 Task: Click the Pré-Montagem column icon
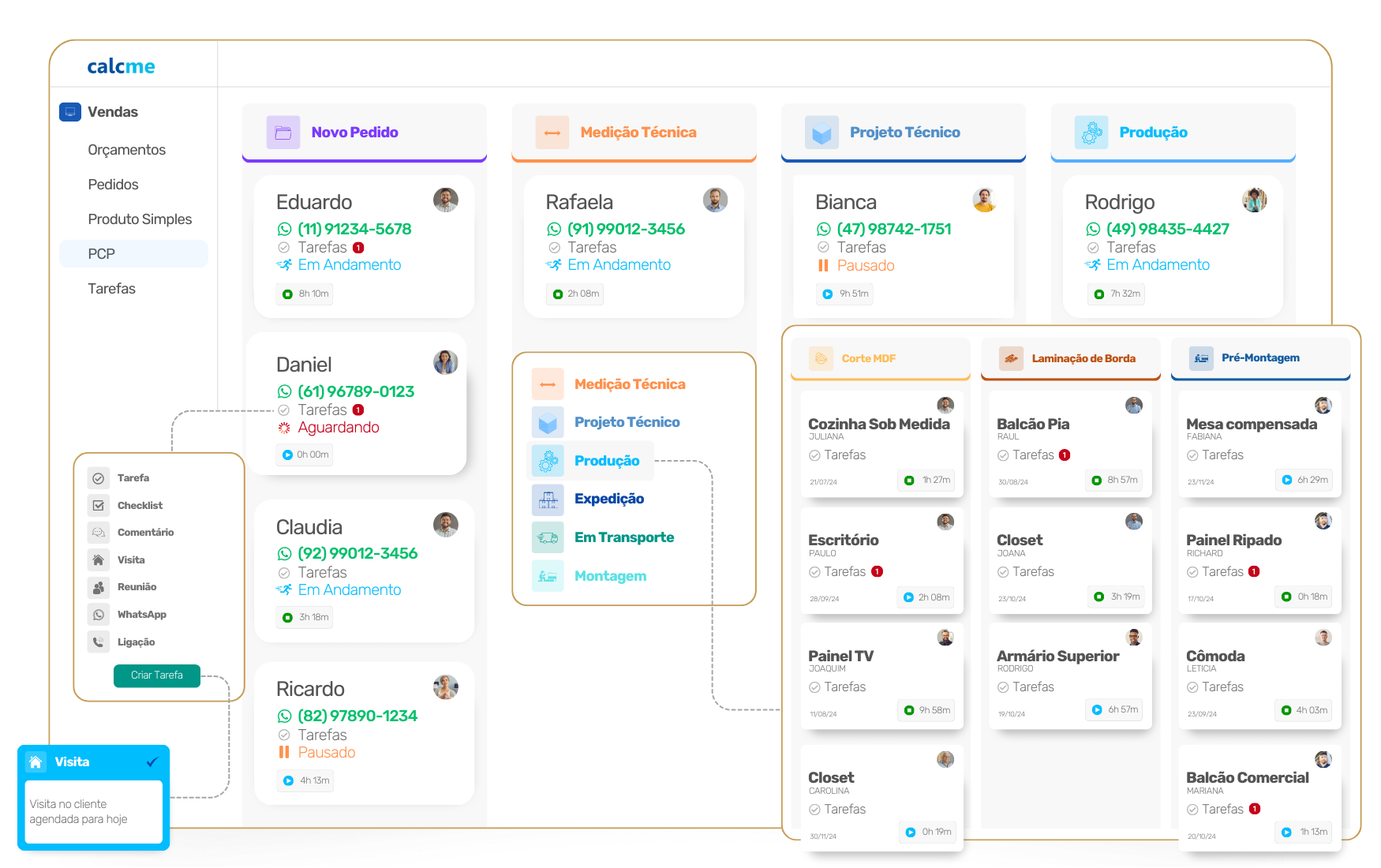point(1201,358)
